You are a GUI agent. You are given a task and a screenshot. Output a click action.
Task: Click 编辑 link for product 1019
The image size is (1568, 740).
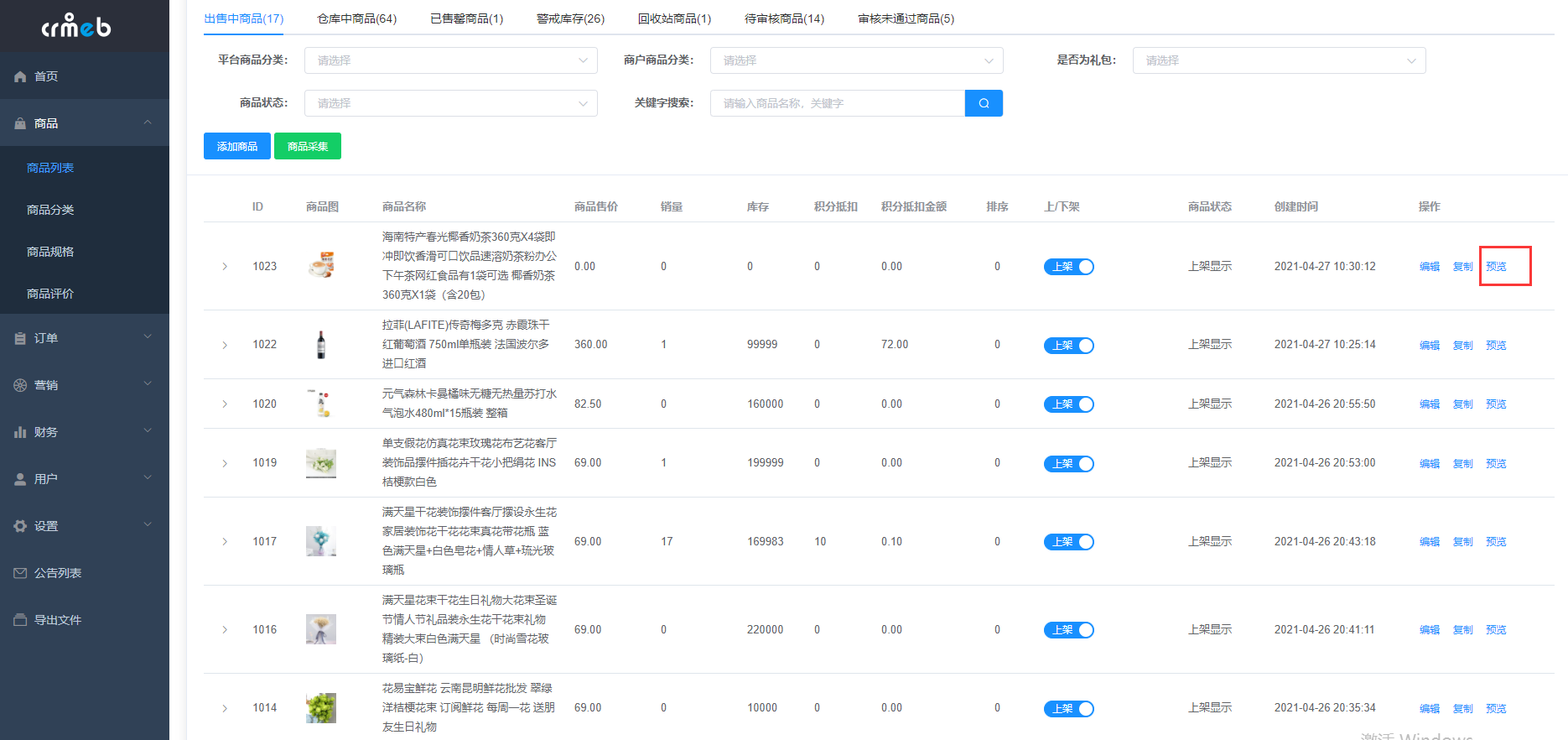click(x=1429, y=463)
